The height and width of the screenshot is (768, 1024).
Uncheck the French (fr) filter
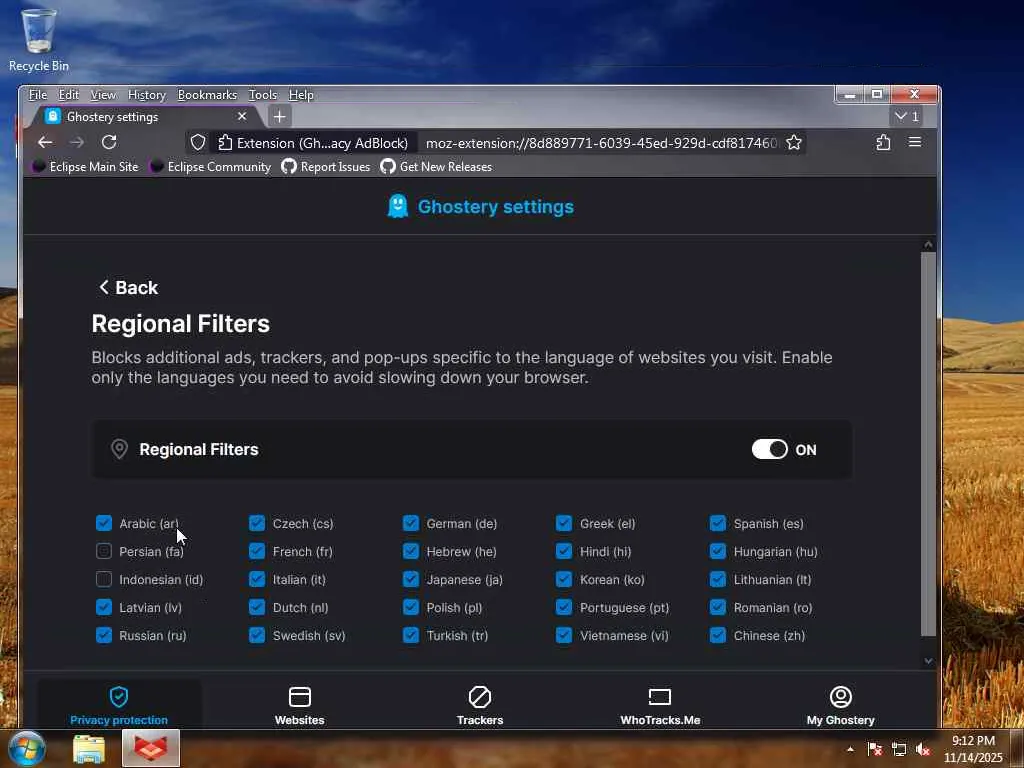257,551
